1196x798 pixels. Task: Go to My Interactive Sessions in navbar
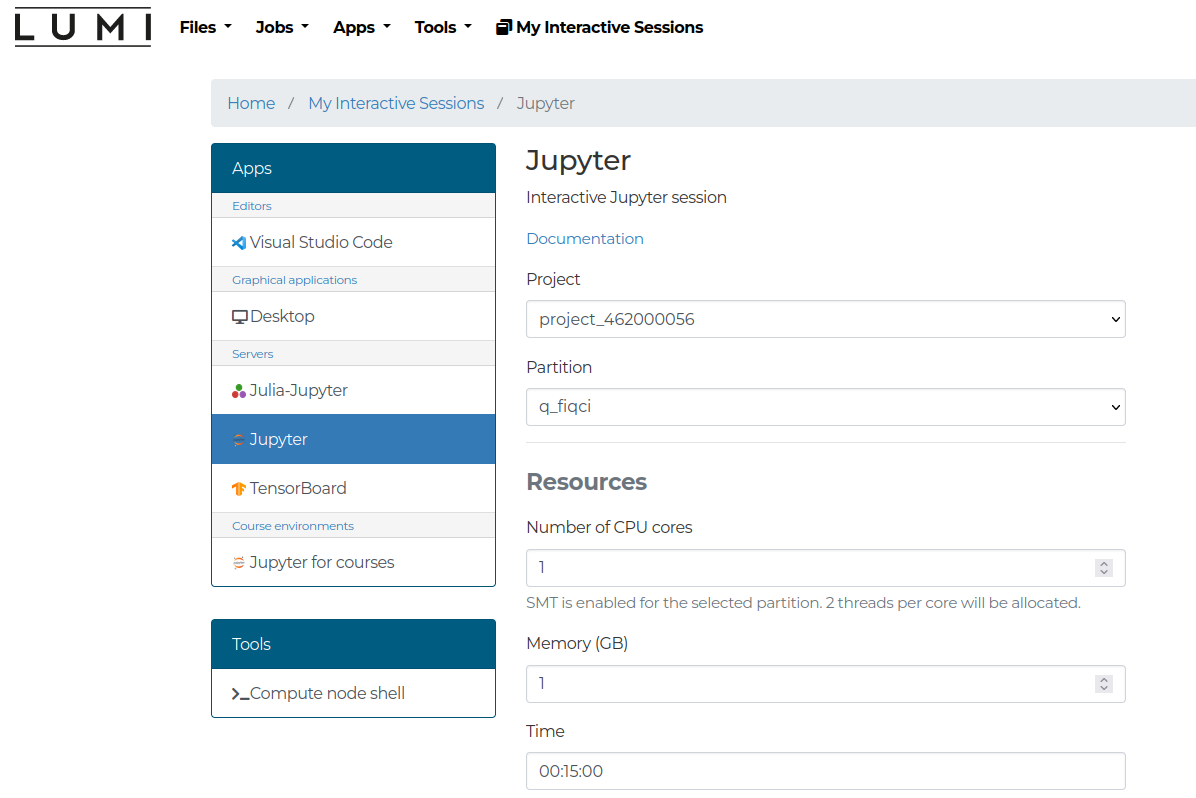[x=600, y=27]
